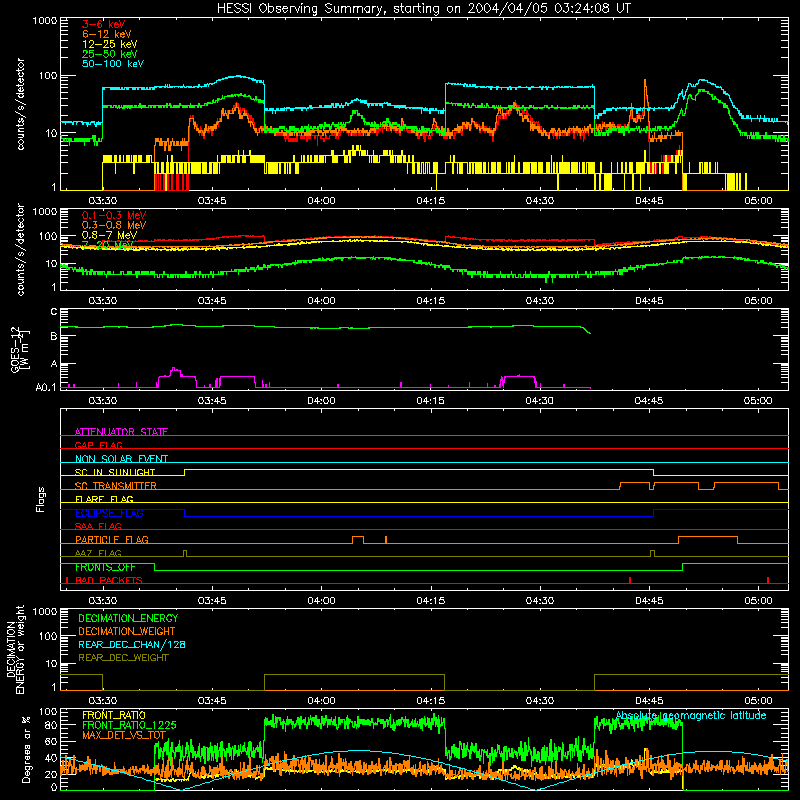Screen dimensions: 800x800
Task: Click the REAR_DEC_CHAN/128 legend label
Action: pos(132,644)
